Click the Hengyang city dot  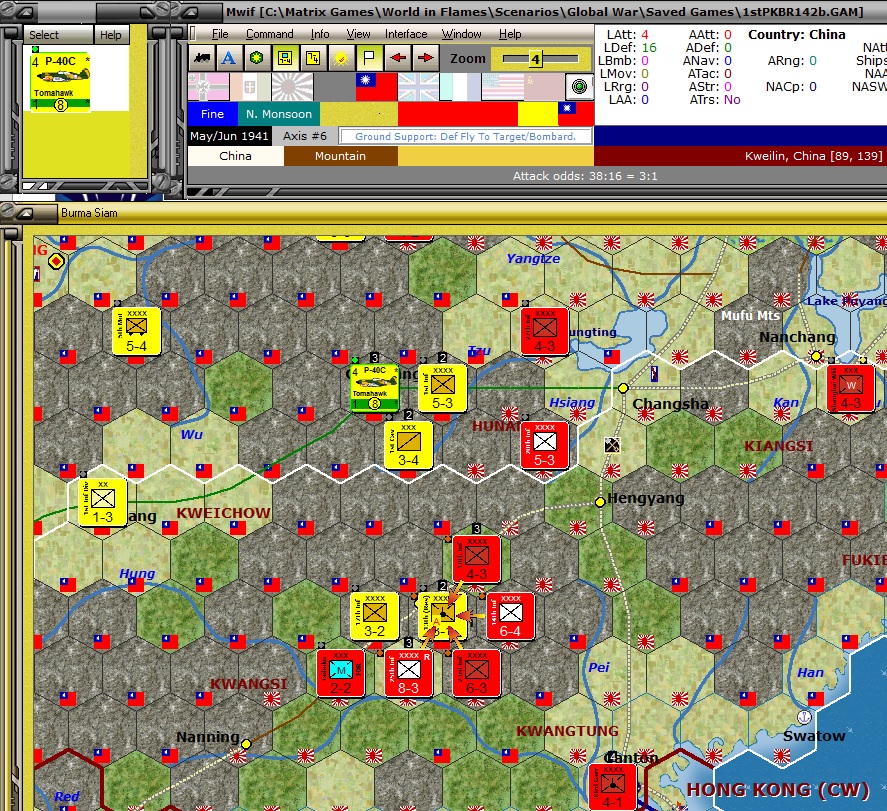coord(600,502)
